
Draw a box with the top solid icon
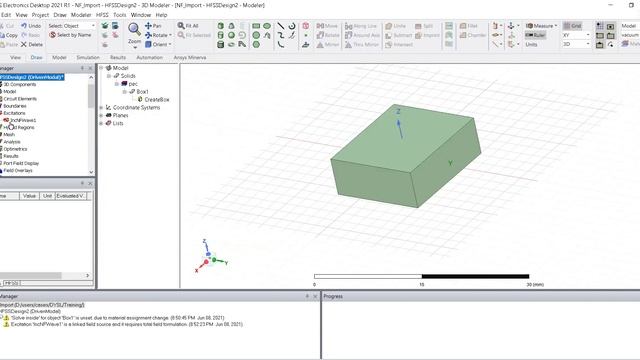[x=221, y=26]
